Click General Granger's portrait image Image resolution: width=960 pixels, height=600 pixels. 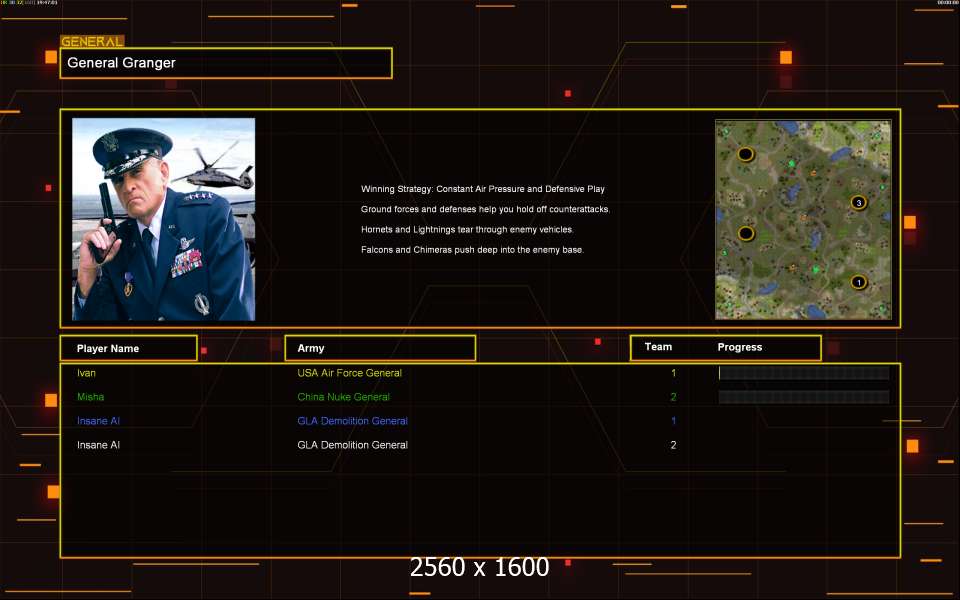[x=163, y=219]
